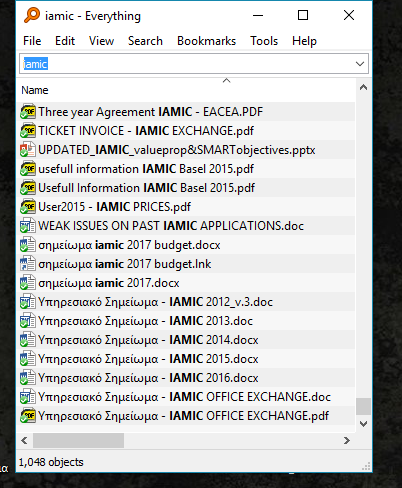Screen dimensions: 402x488
Task: Click Word icon of IAMIC 2014.docx
Action: tap(28, 340)
